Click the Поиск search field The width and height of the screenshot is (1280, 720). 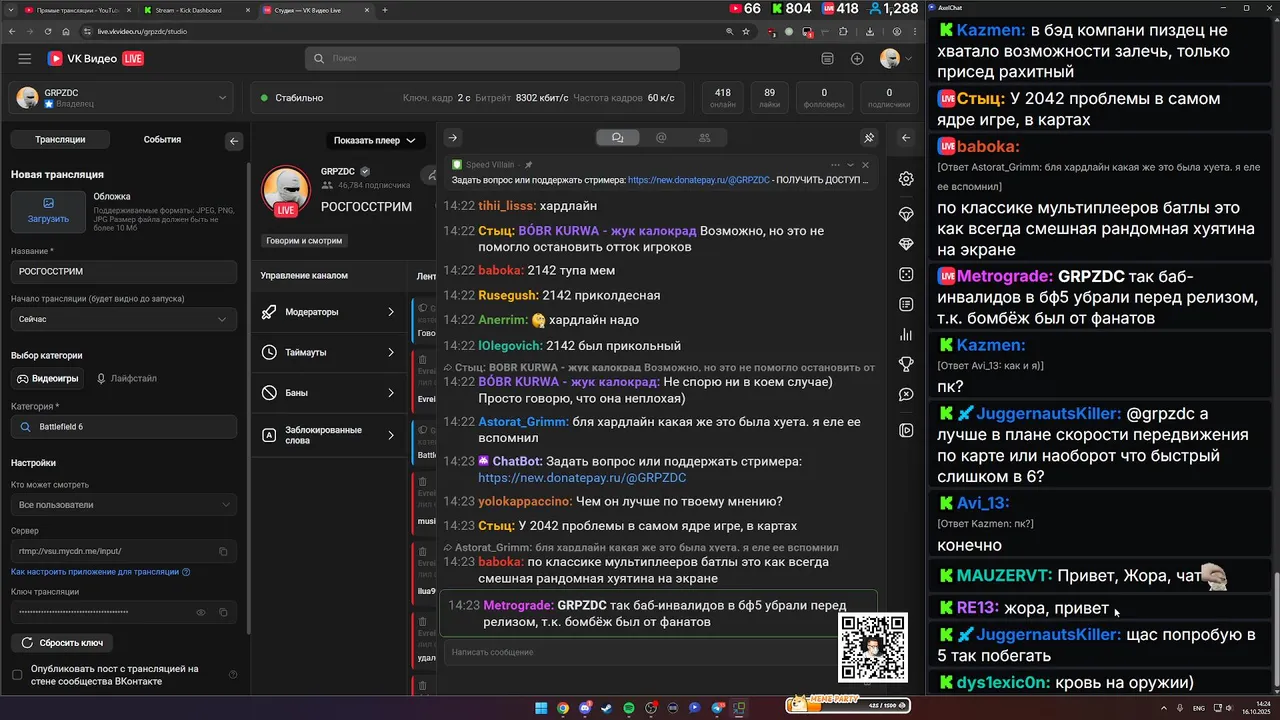coord(492,59)
